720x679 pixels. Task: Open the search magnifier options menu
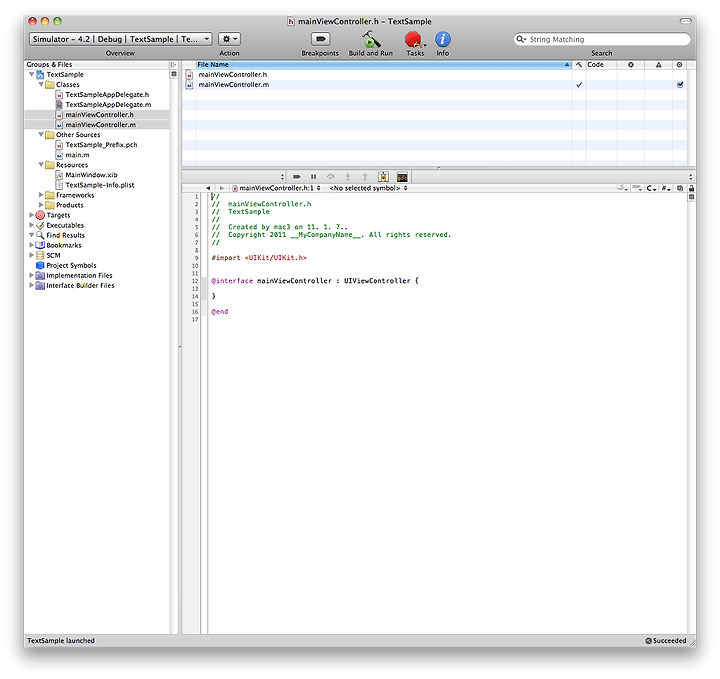521,39
